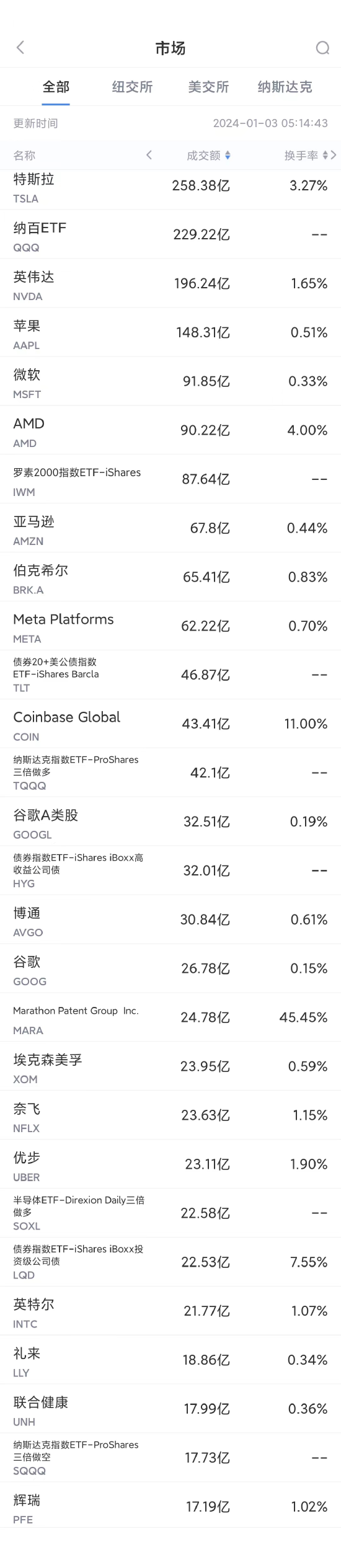Open 英伟达 NVDA stock row
This screenshot has width=341, height=1568.
(170, 283)
